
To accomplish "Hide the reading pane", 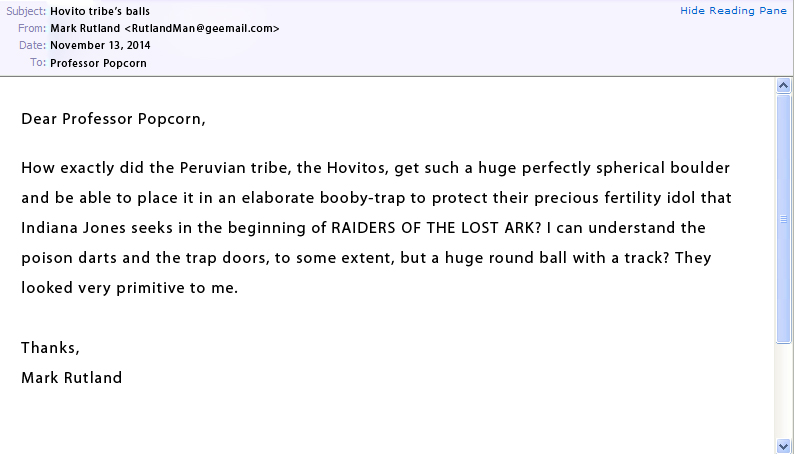I will tap(736, 10).
